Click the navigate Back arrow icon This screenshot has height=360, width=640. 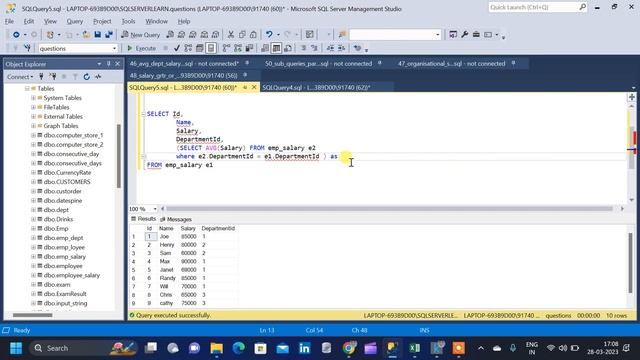(x=16, y=35)
